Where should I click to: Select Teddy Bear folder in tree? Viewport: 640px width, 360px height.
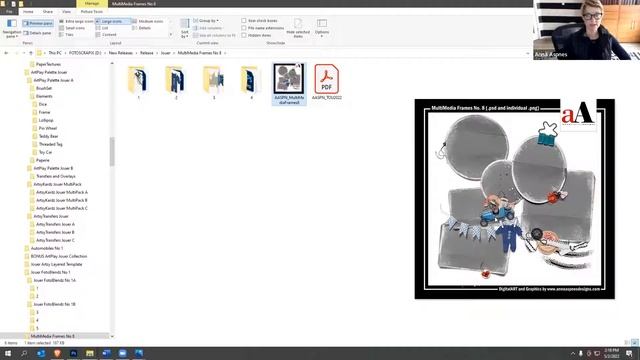click(48, 136)
